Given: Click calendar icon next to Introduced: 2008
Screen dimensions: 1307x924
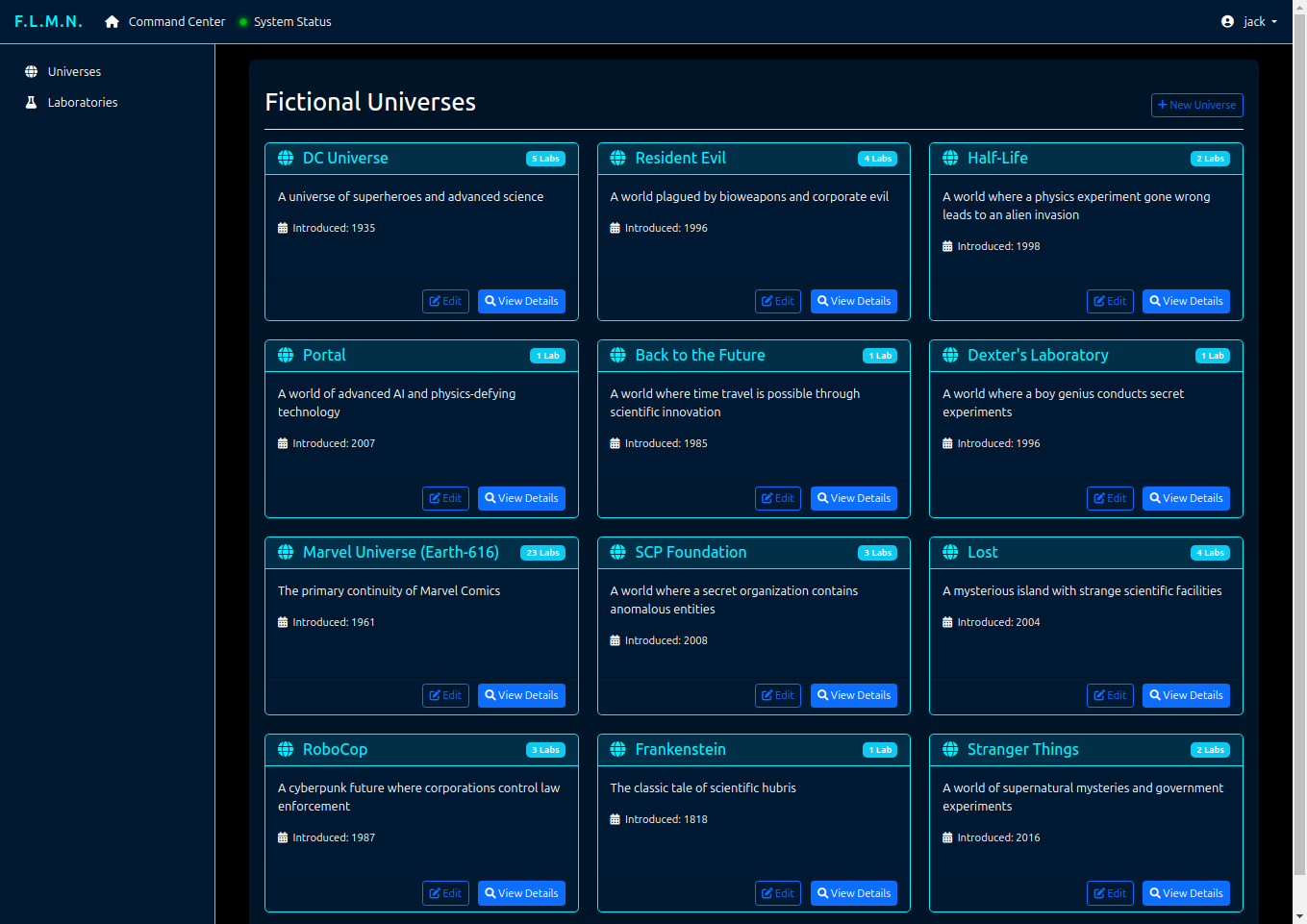Looking at the screenshot, I should point(615,640).
